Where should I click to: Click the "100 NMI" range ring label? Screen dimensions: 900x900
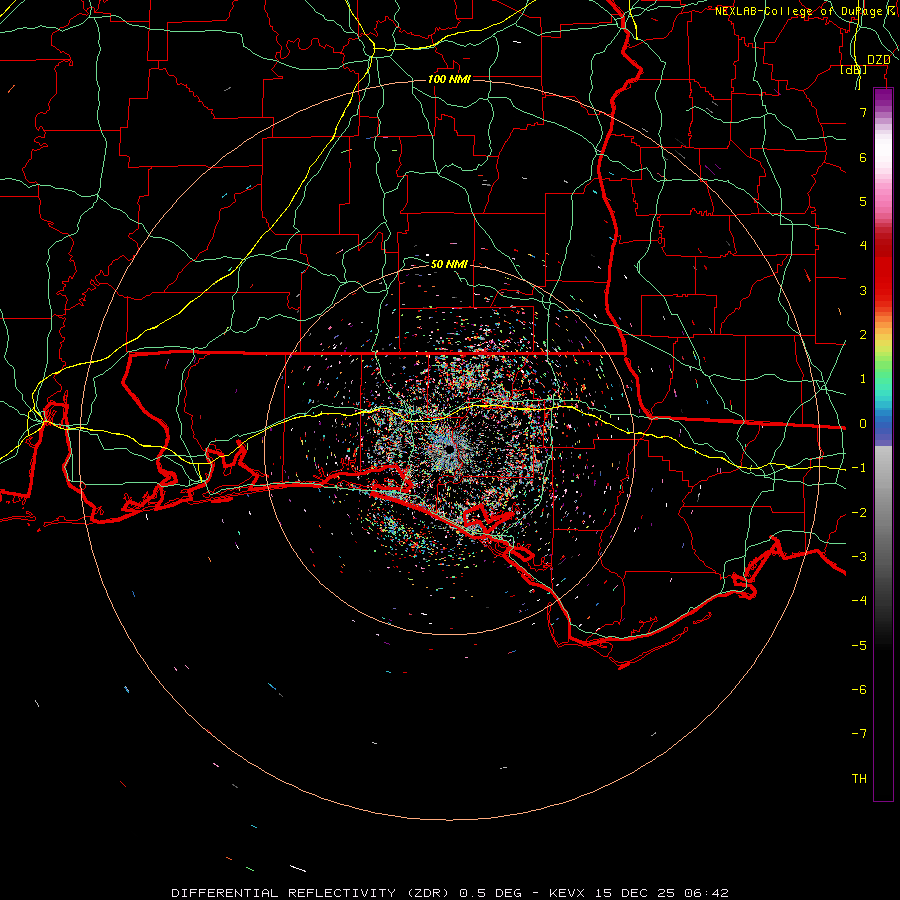pos(449,79)
